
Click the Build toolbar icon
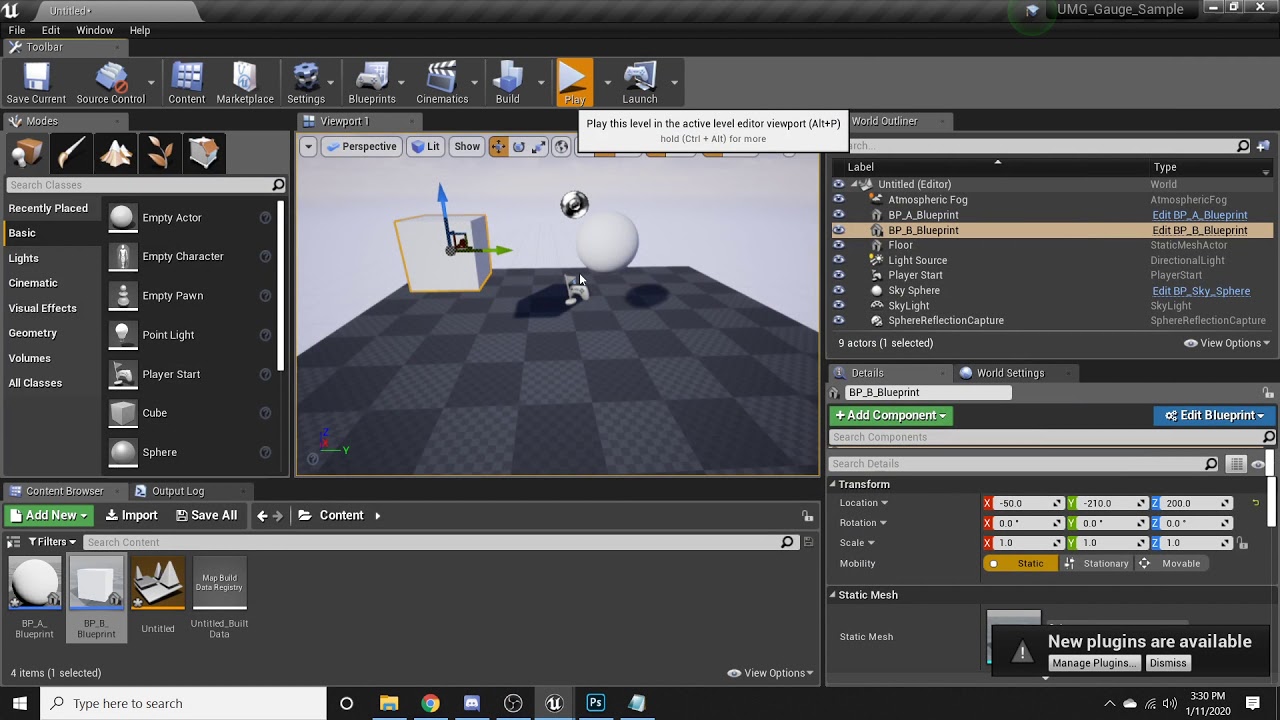click(508, 83)
